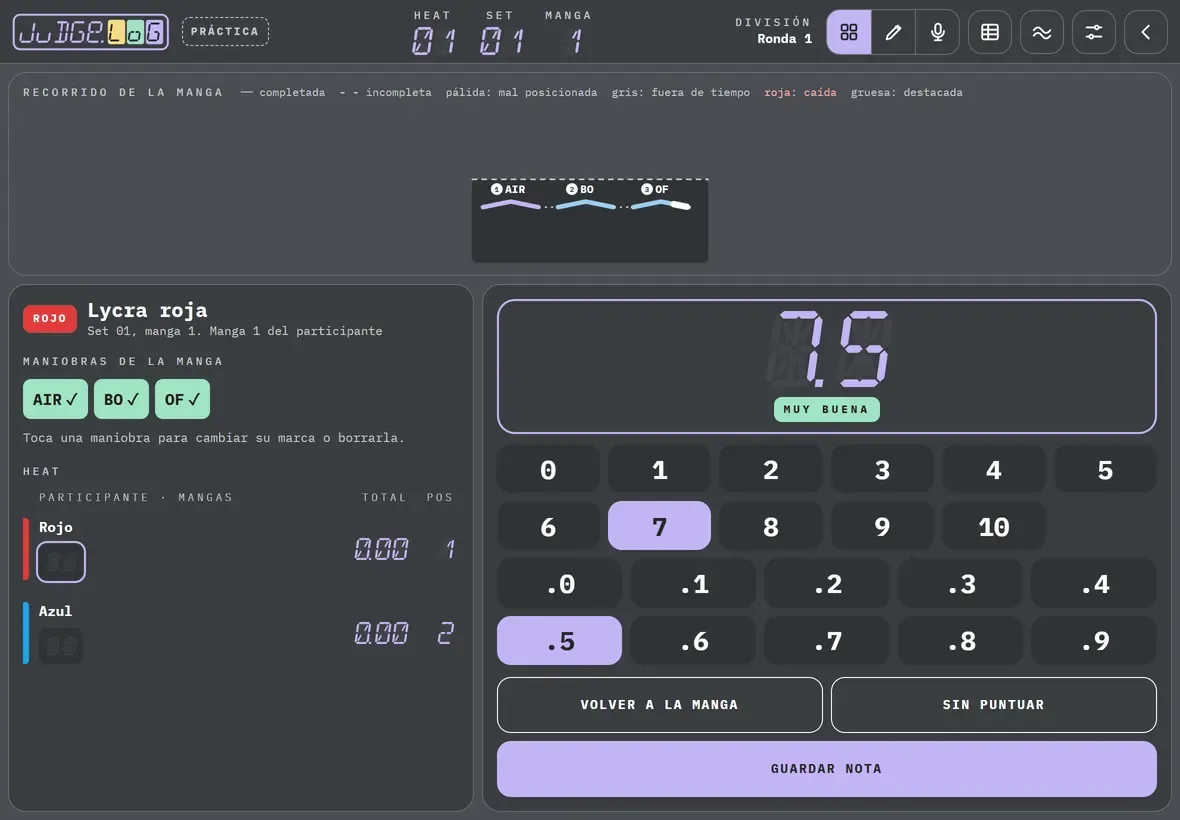Click the JudgeLog logo
The height and width of the screenshot is (820, 1180).
coord(90,32)
